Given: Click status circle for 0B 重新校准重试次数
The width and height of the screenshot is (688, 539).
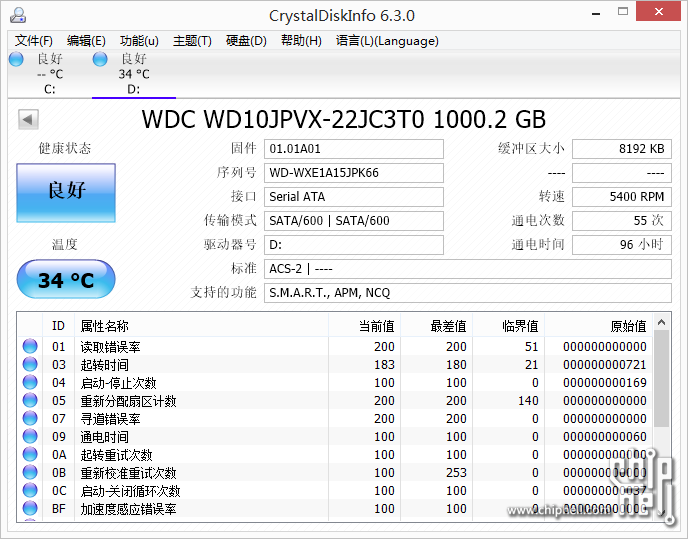Looking at the screenshot, I should (30, 472).
